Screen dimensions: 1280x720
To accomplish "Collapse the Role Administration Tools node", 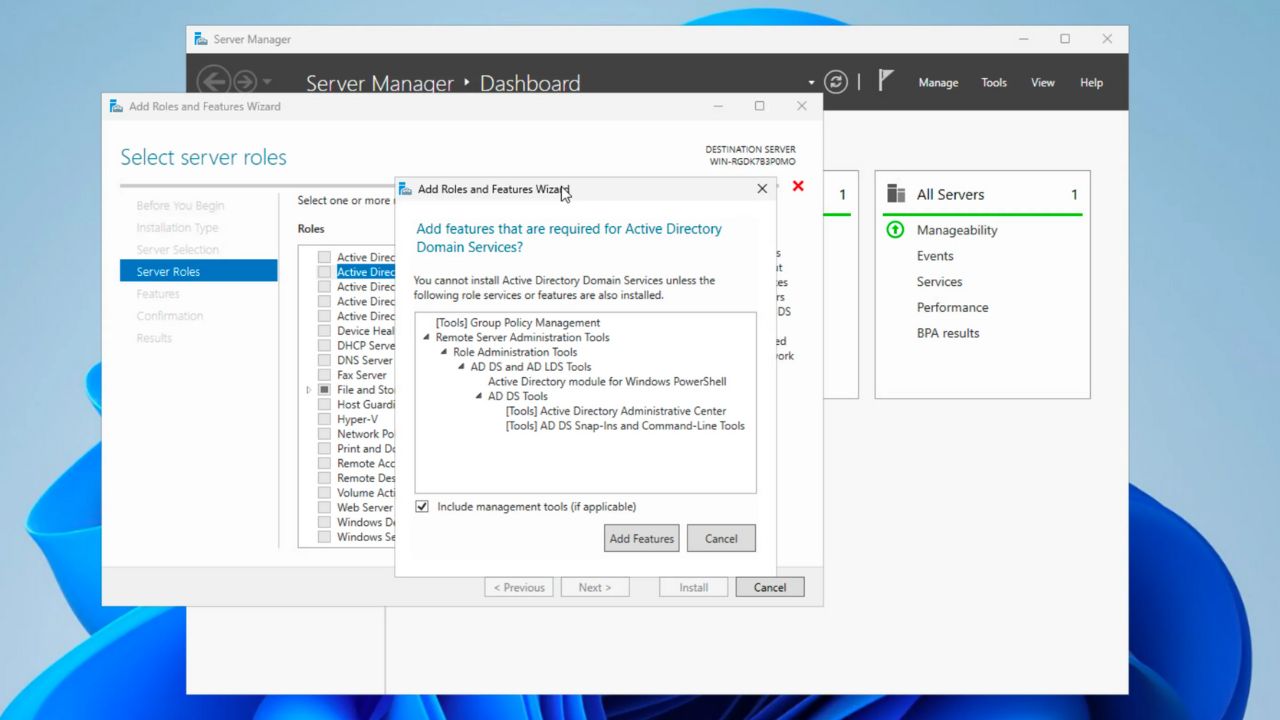I will (x=444, y=352).
